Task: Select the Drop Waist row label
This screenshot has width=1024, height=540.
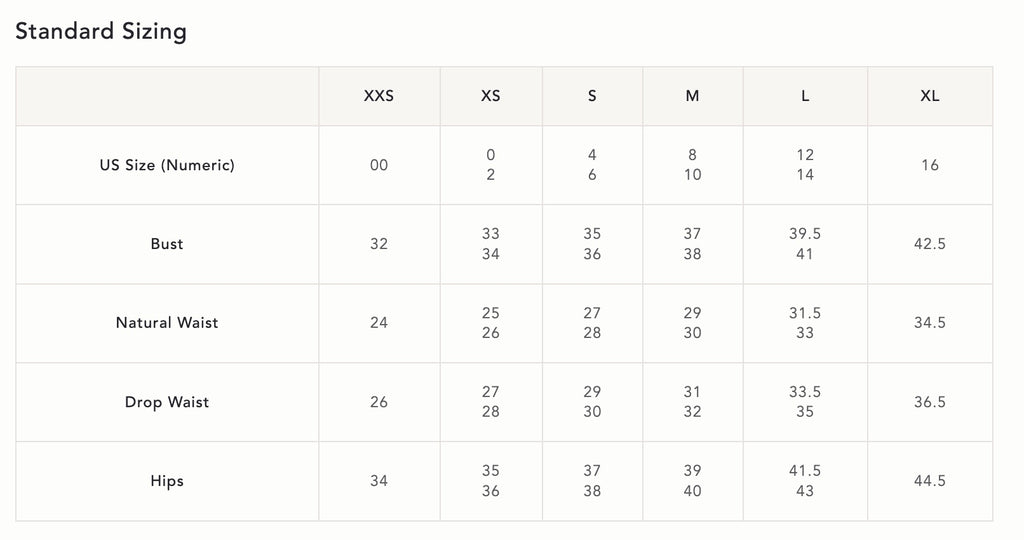Action: 167,402
